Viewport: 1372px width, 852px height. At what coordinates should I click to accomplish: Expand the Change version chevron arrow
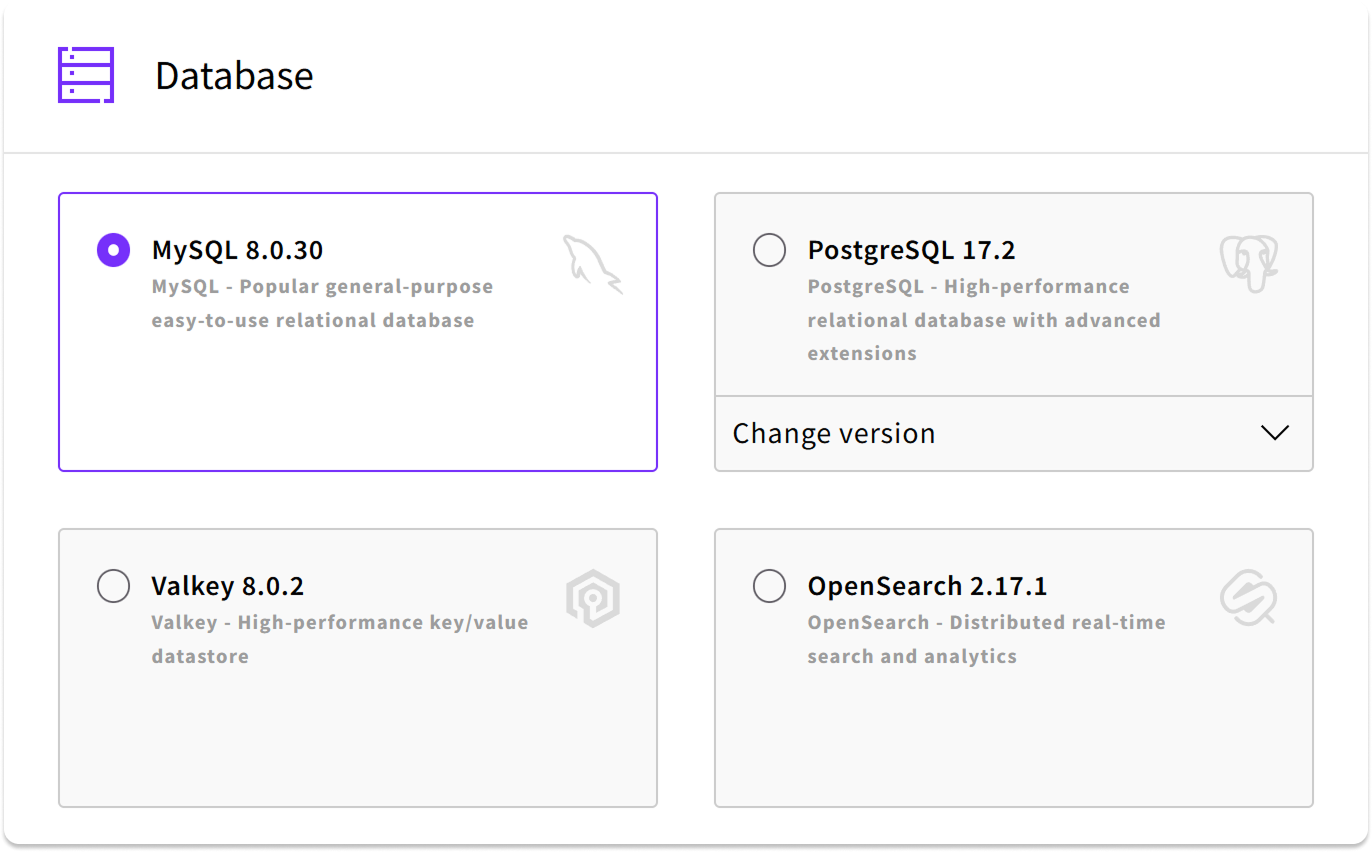click(x=1275, y=433)
